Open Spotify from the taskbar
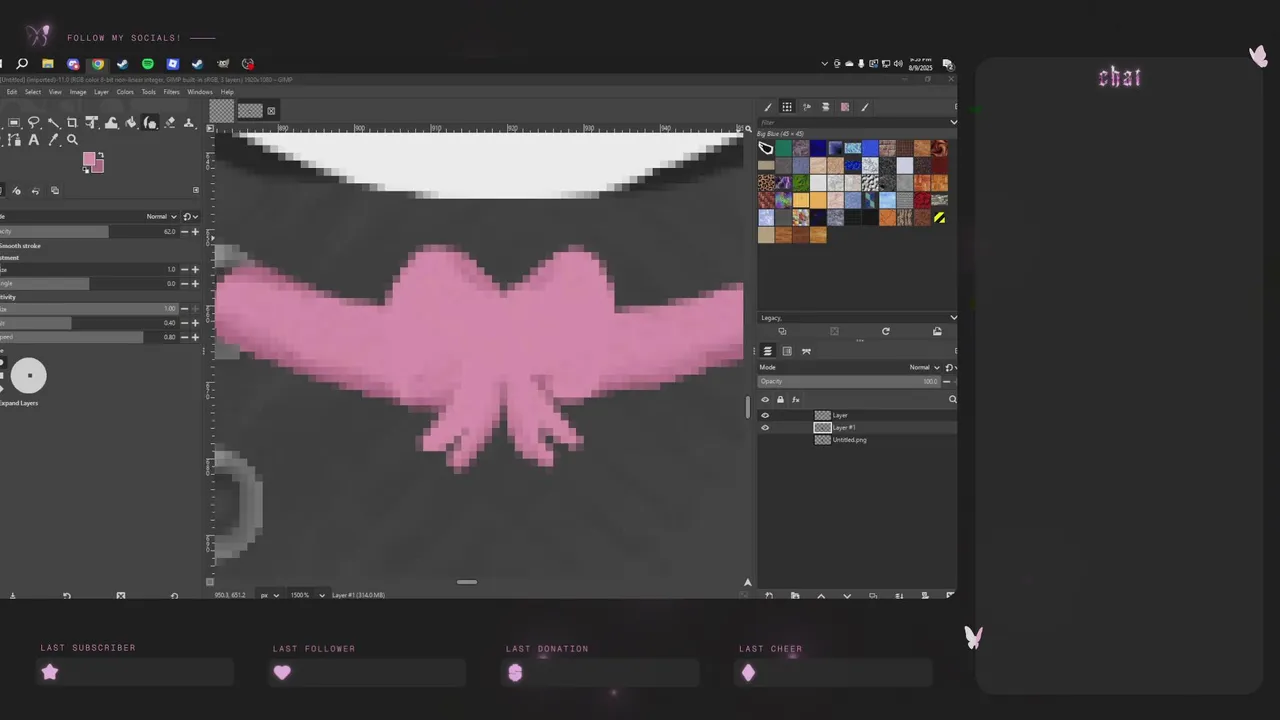Screen dimensions: 1280x720 (x=148, y=64)
